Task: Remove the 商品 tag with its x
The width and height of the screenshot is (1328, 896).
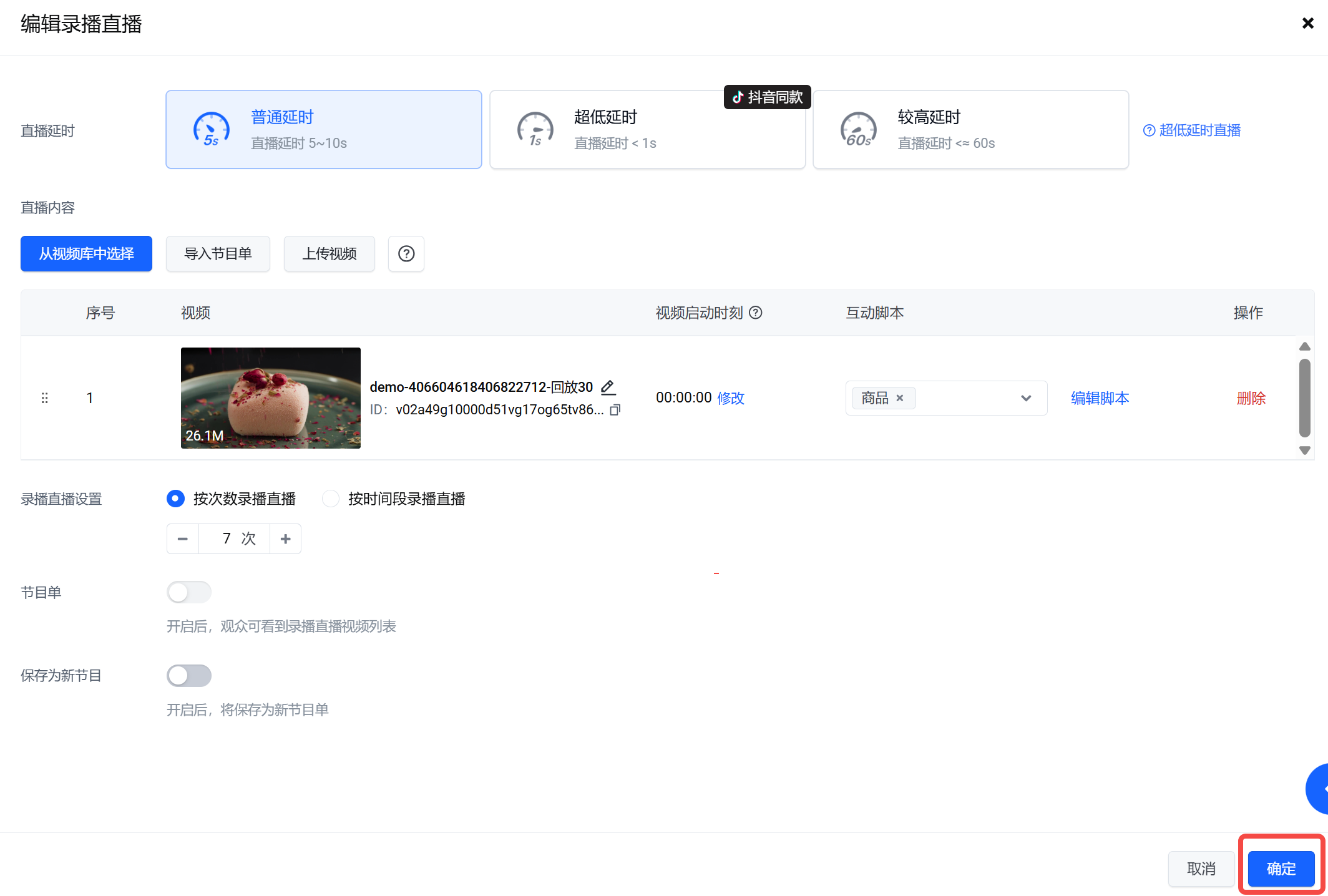Action: [x=900, y=398]
